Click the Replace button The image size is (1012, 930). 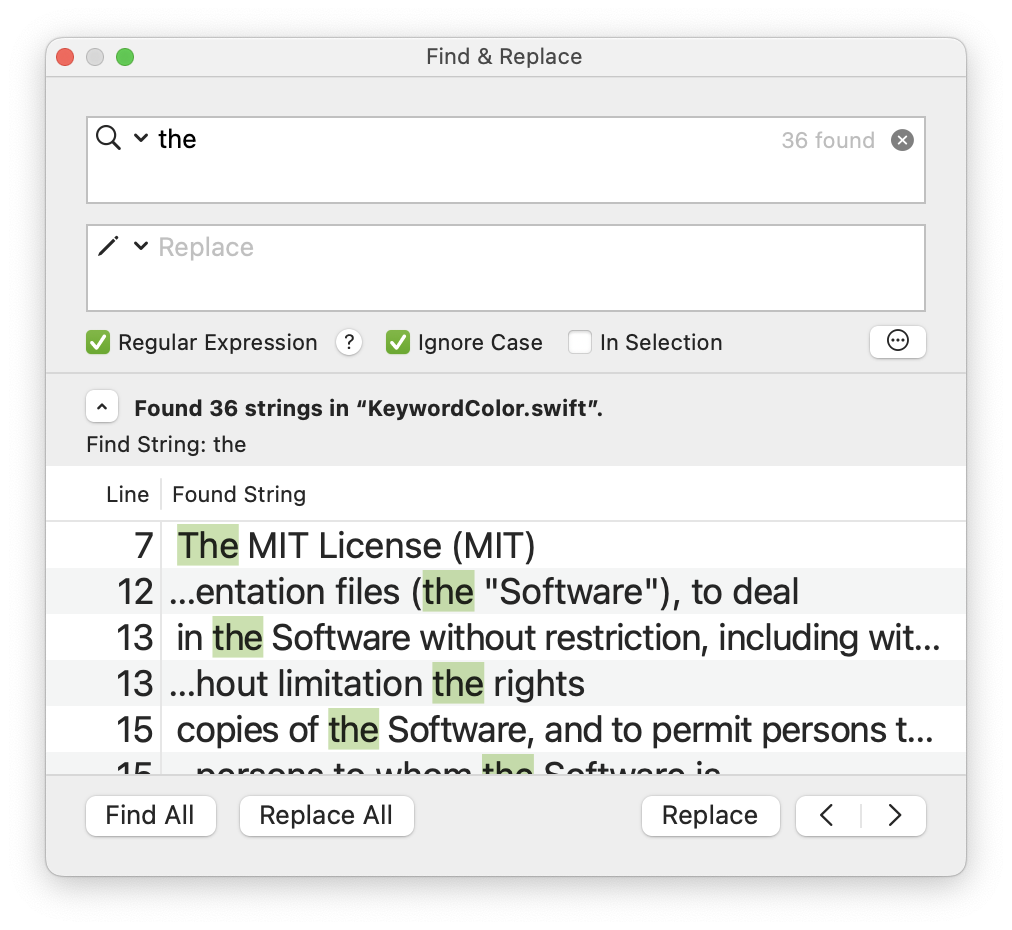(710, 815)
